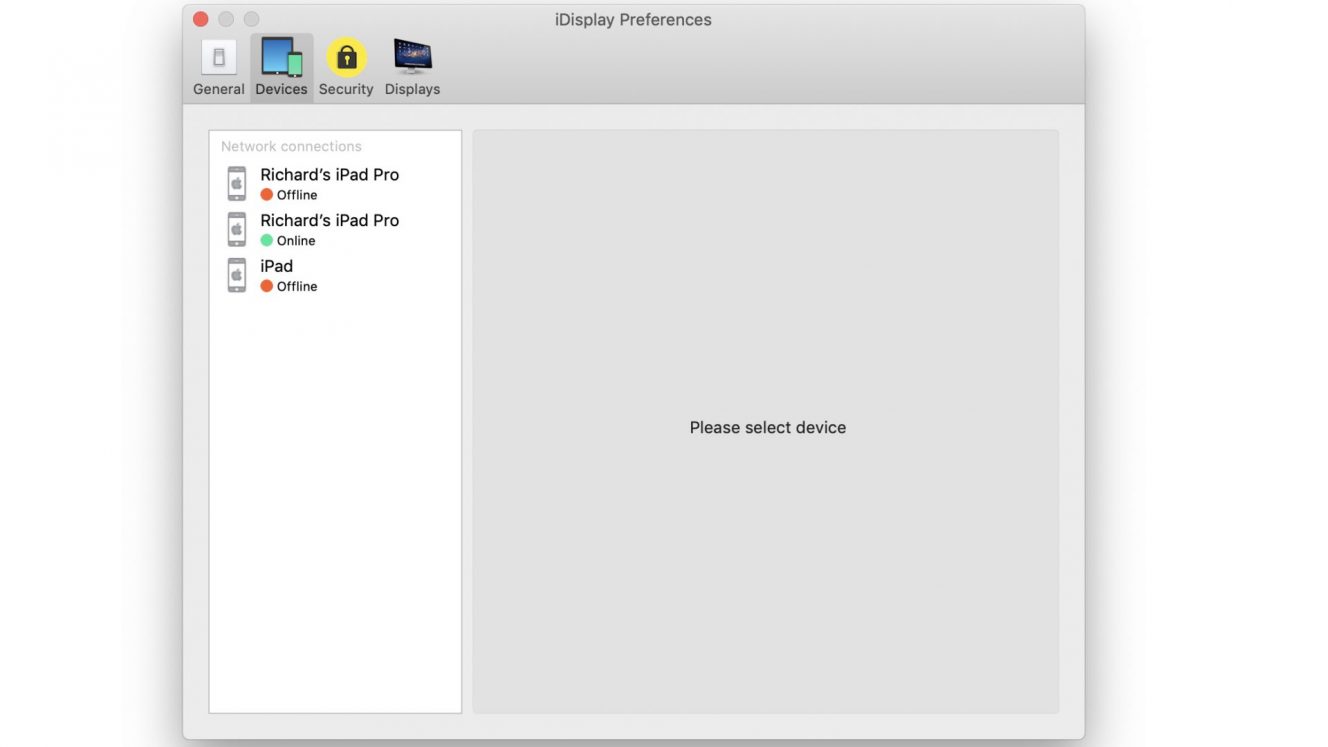1328x747 pixels.
Task: Select the Devices toolbar icon
Action: click(281, 57)
